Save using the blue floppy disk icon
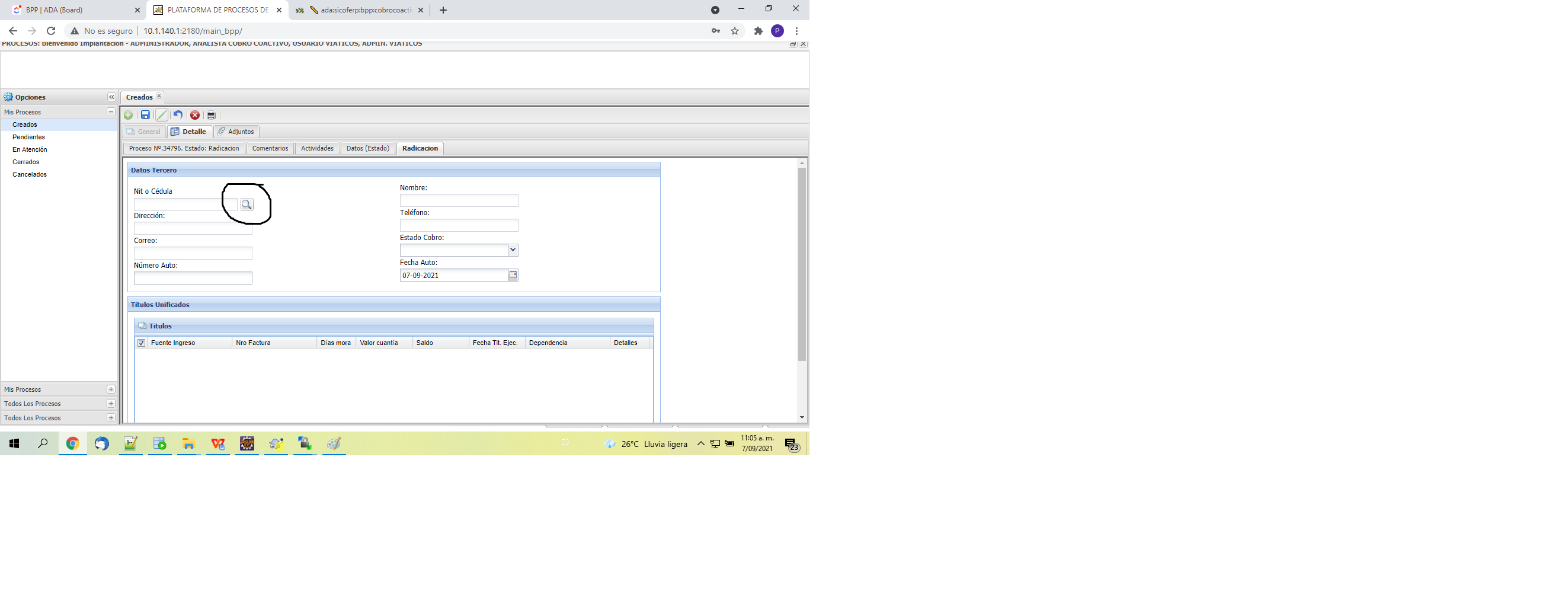1568x607 pixels. coord(145,115)
